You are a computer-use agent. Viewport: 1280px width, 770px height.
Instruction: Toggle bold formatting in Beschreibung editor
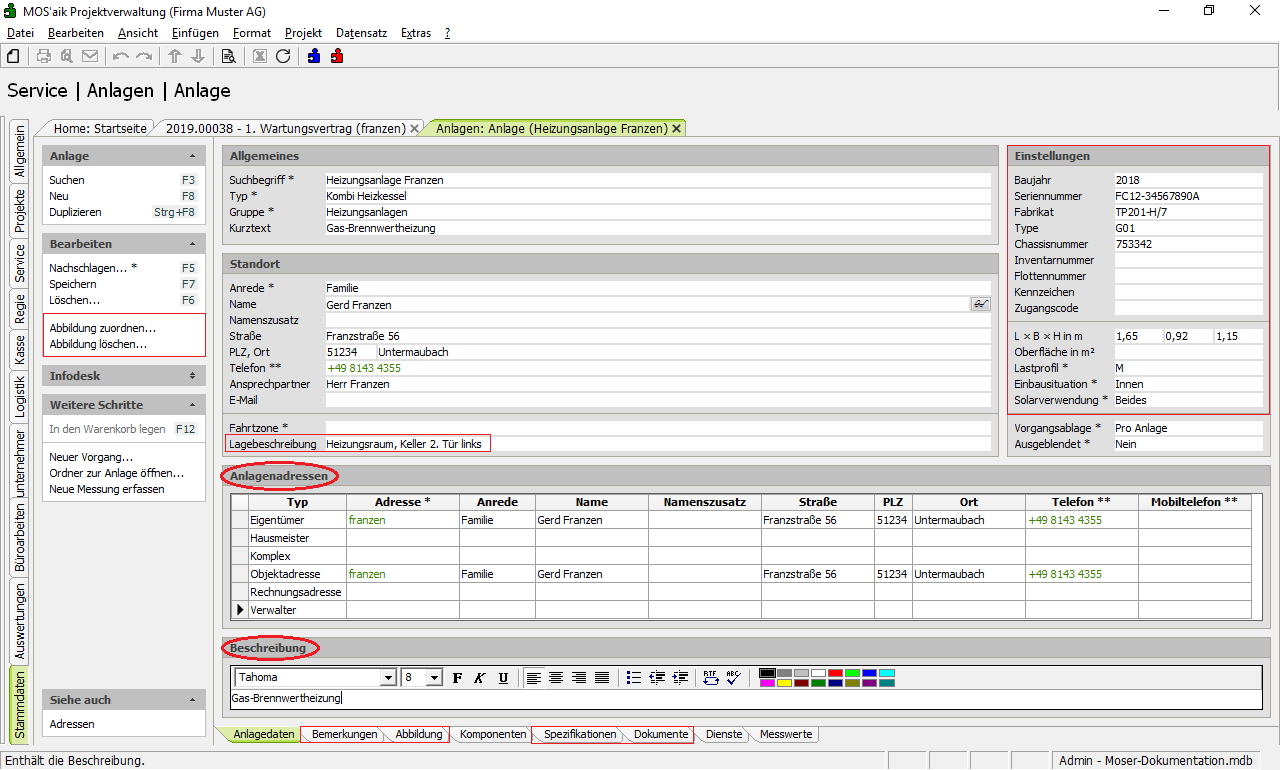pos(458,677)
